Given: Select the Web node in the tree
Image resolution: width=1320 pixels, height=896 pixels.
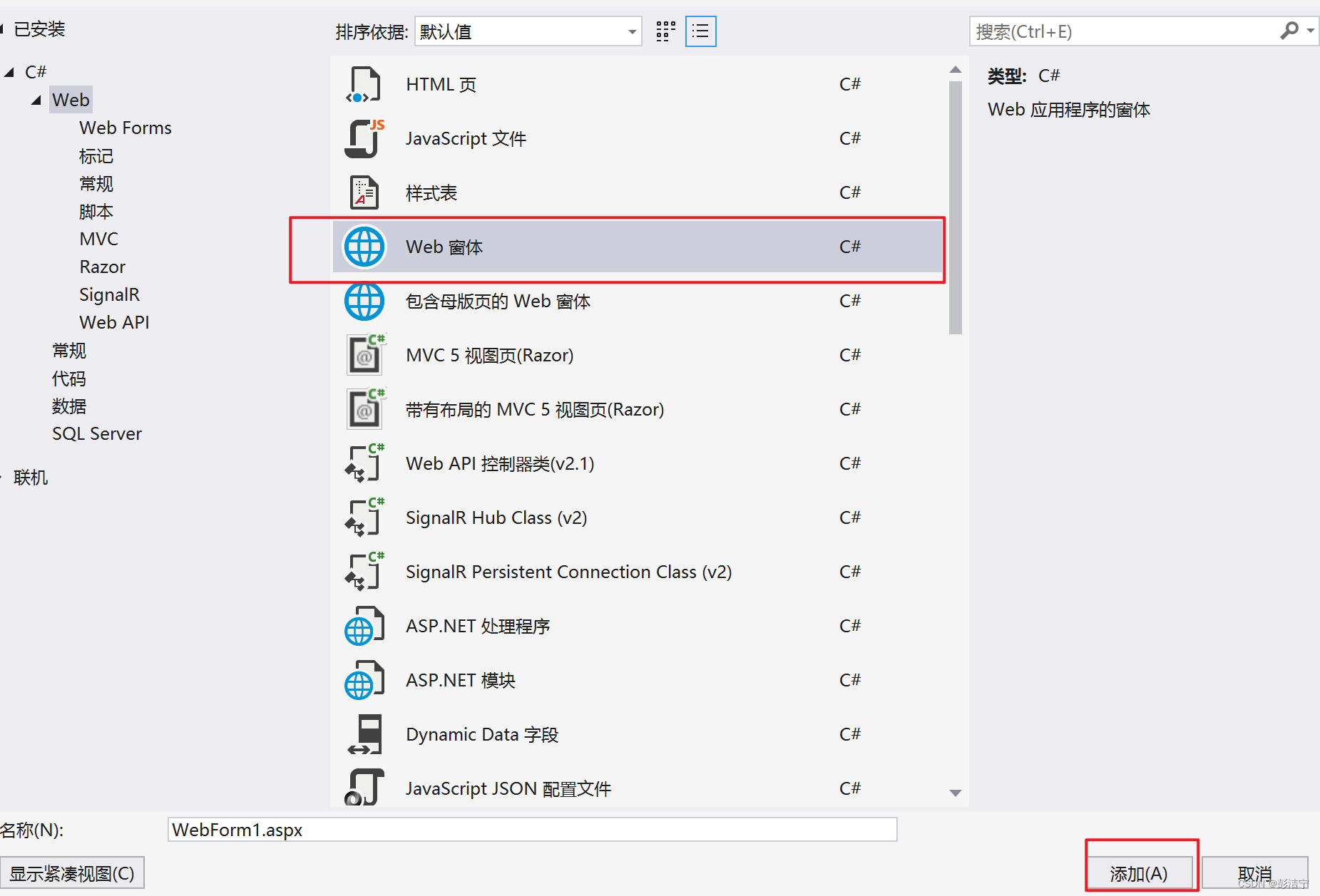Looking at the screenshot, I should coord(71,100).
